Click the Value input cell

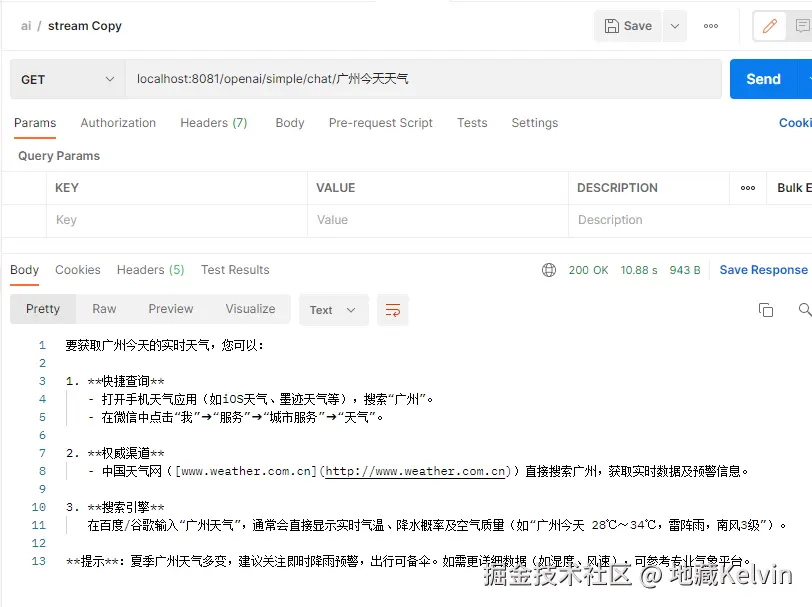coord(438,220)
